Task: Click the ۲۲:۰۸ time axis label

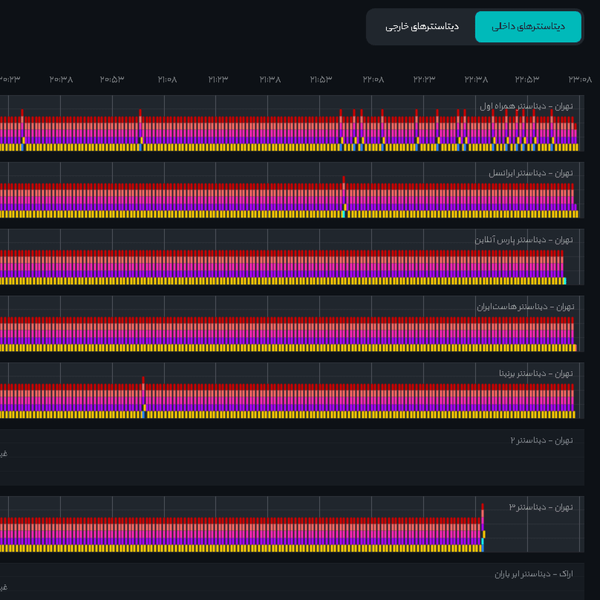Action: point(373,80)
